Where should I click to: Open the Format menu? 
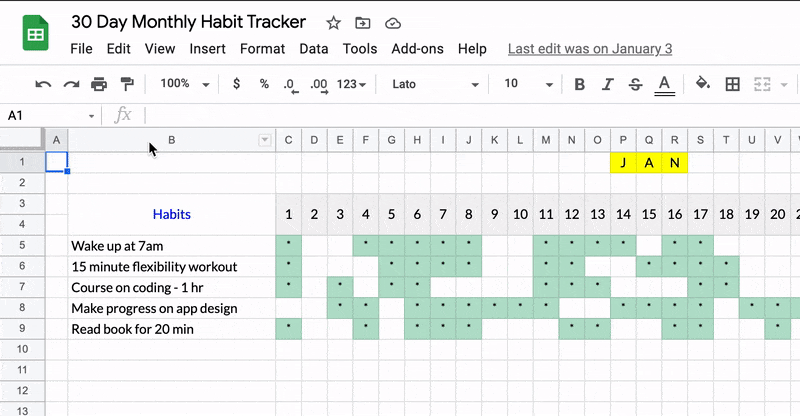pos(262,48)
